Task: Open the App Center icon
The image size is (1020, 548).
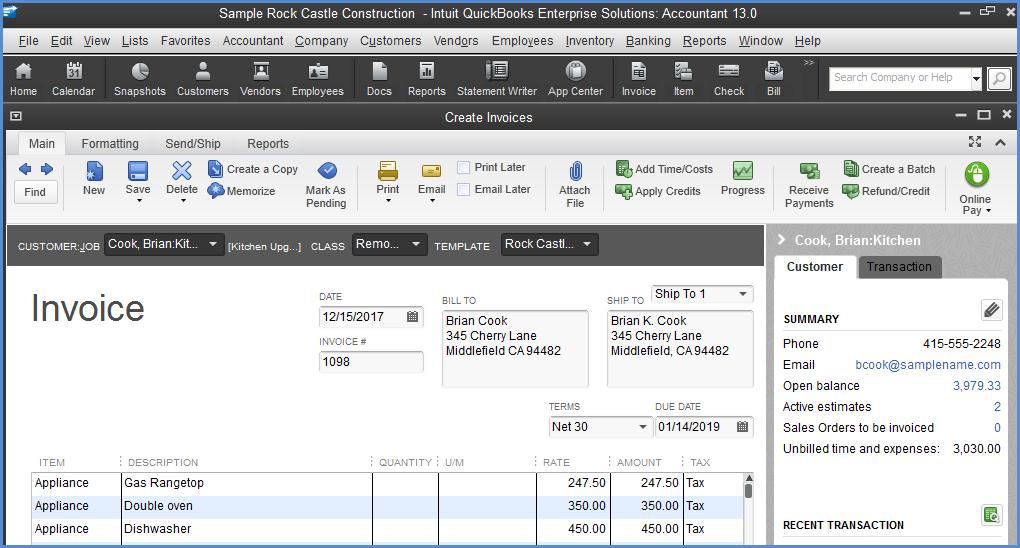Action: (x=575, y=79)
